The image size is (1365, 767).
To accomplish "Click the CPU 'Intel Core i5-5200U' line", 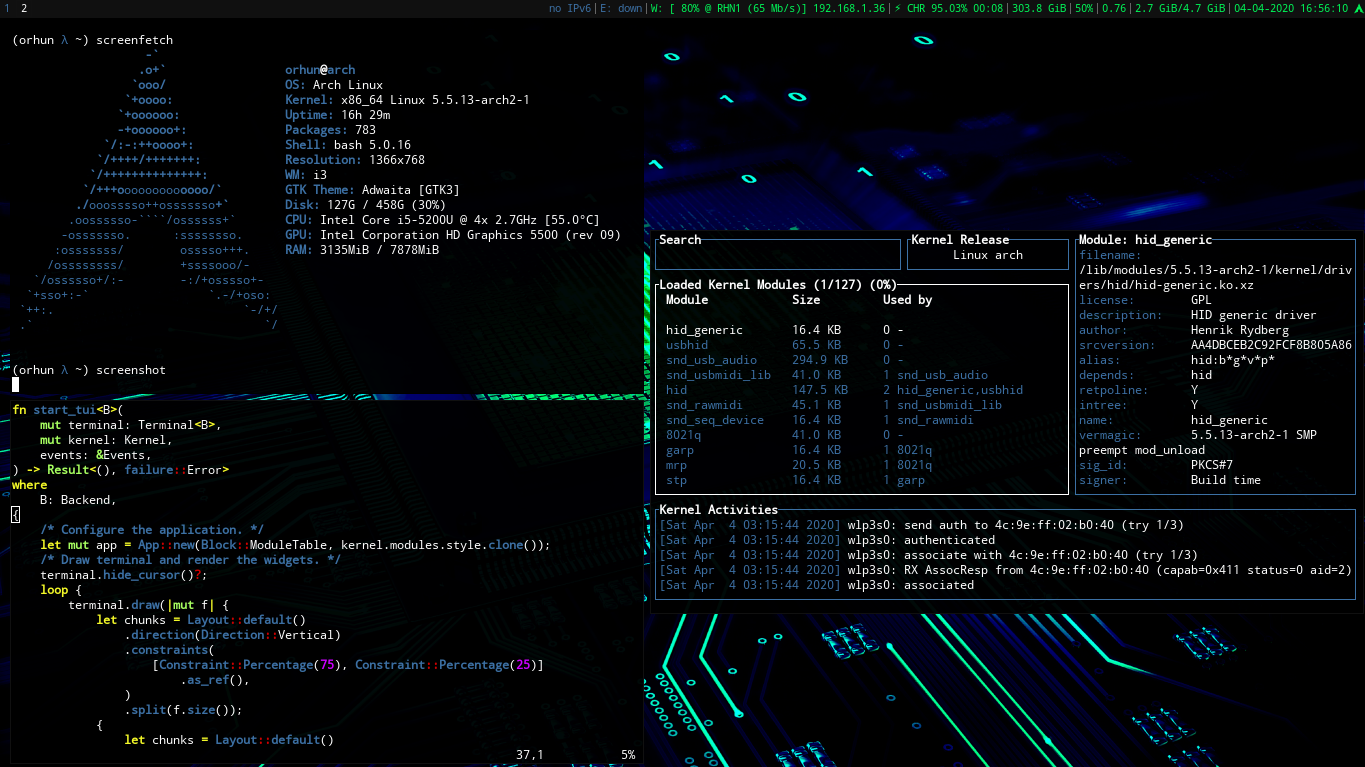I will click(x=442, y=220).
